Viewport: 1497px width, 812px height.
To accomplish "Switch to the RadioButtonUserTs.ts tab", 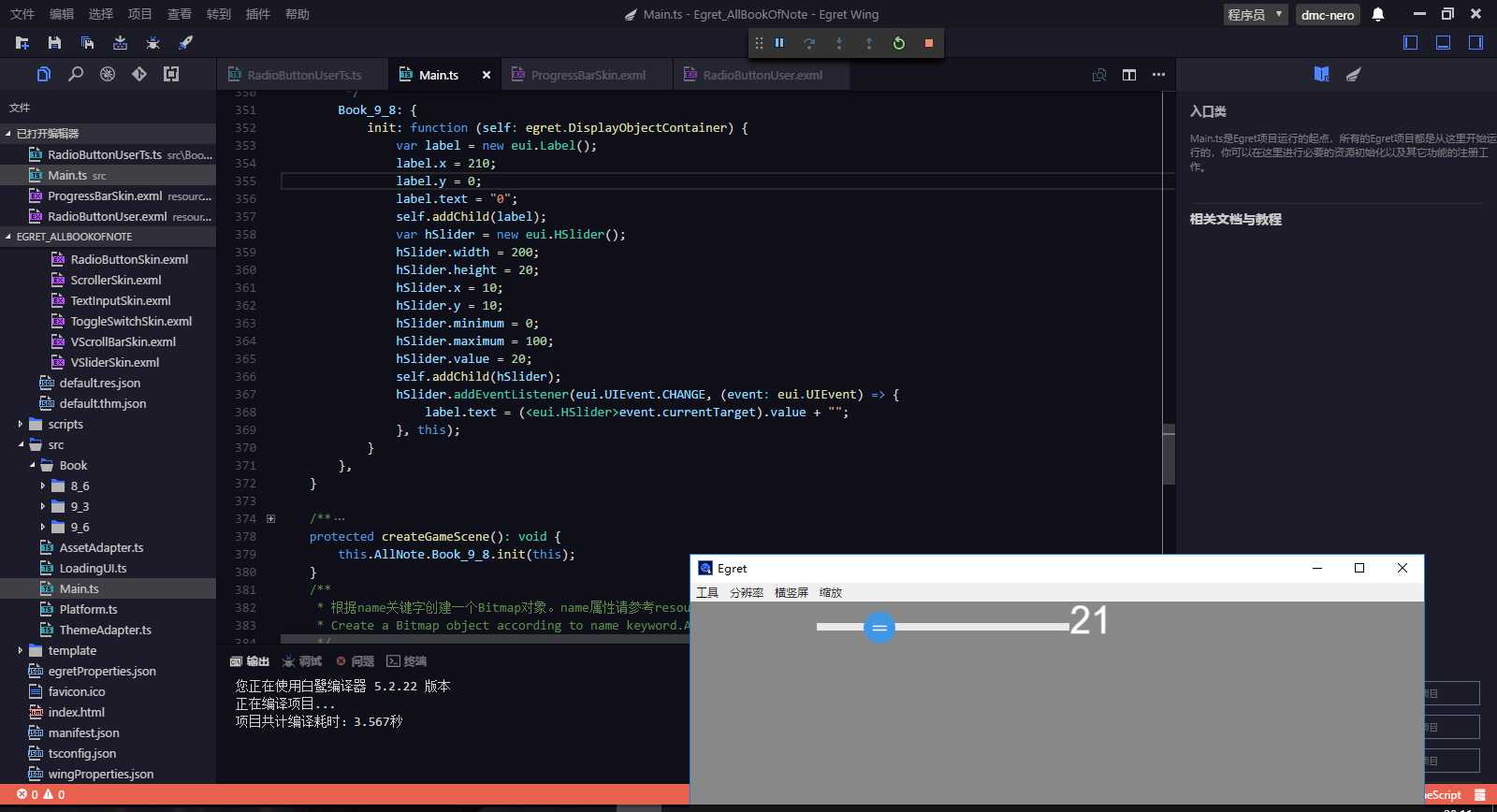I will pos(304,75).
